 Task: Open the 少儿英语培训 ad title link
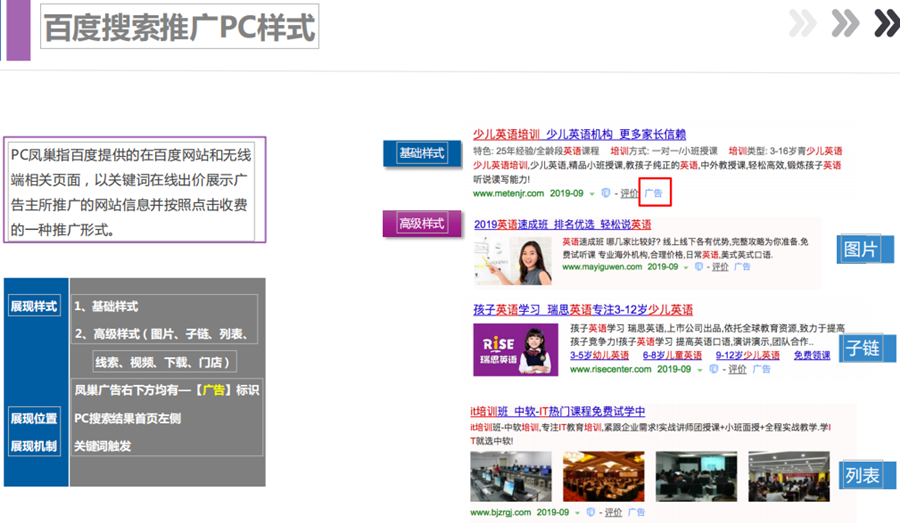(x=507, y=134)
